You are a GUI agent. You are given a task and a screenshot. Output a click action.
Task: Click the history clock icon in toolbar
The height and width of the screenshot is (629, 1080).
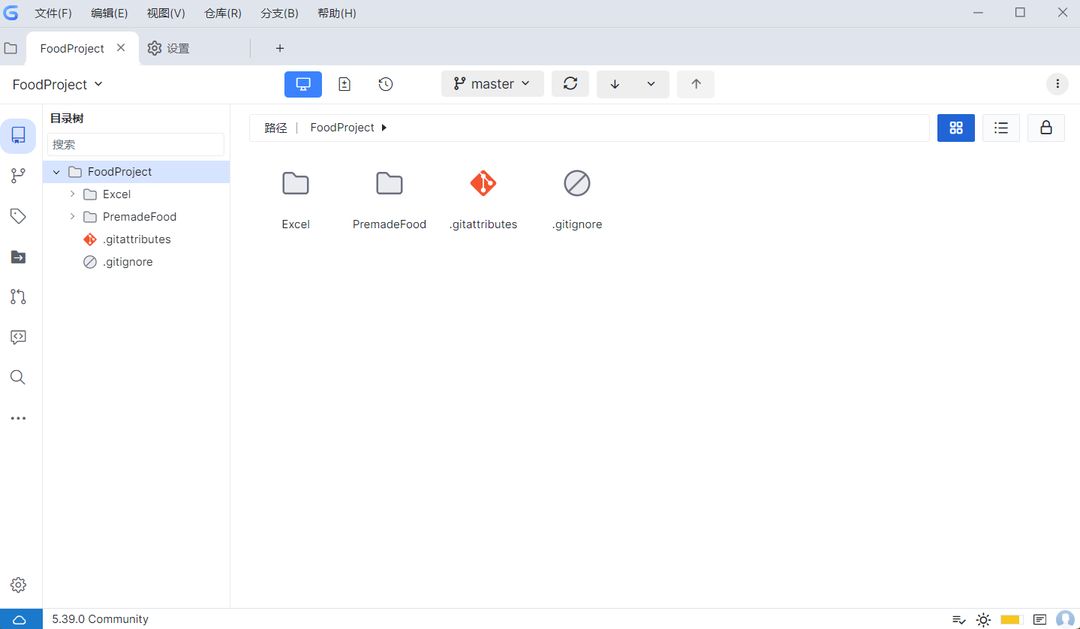tap(386, 84)
